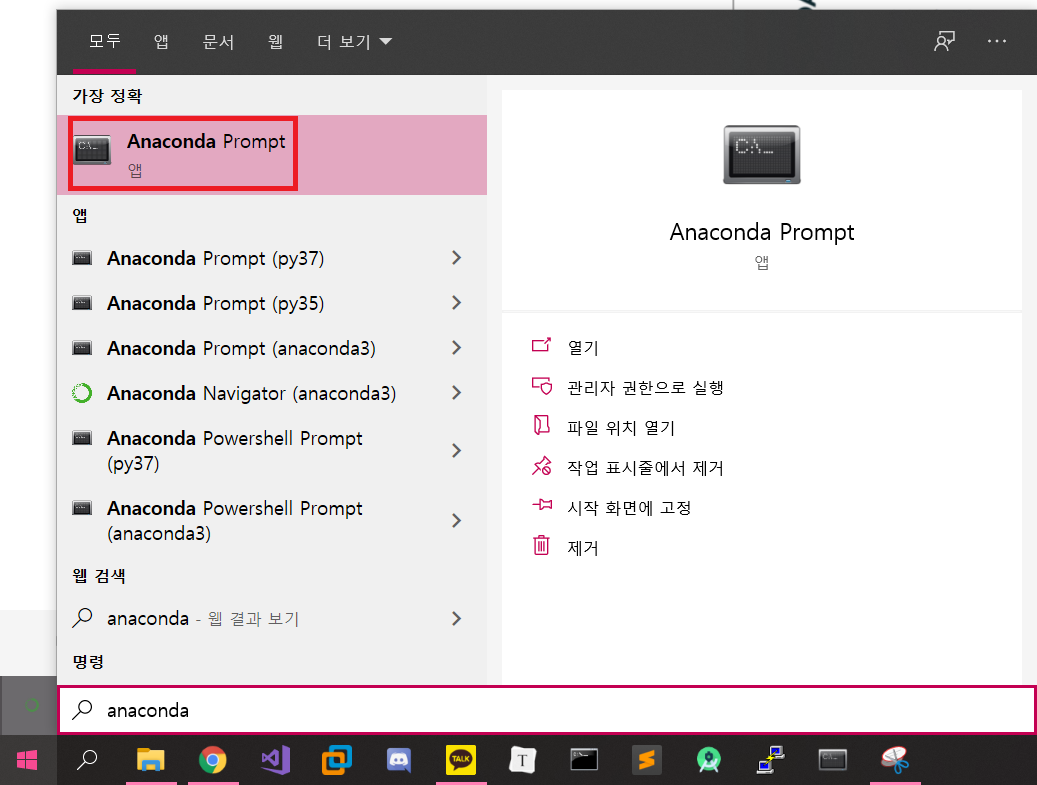Click the taskbar search magnifier icon
This screenshot has width=1037, height=785.
(x=87, y=760)
